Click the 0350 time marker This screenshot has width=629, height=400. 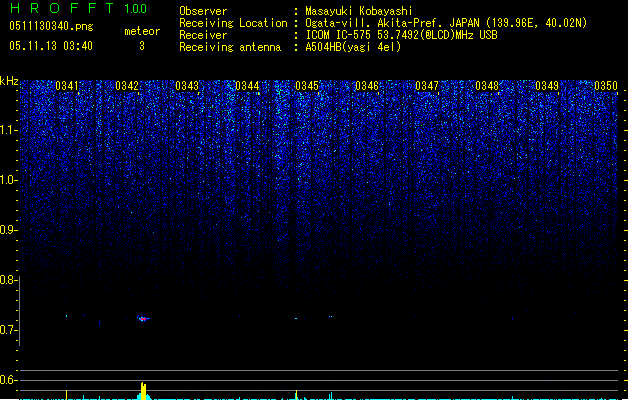tap(606, 85)
